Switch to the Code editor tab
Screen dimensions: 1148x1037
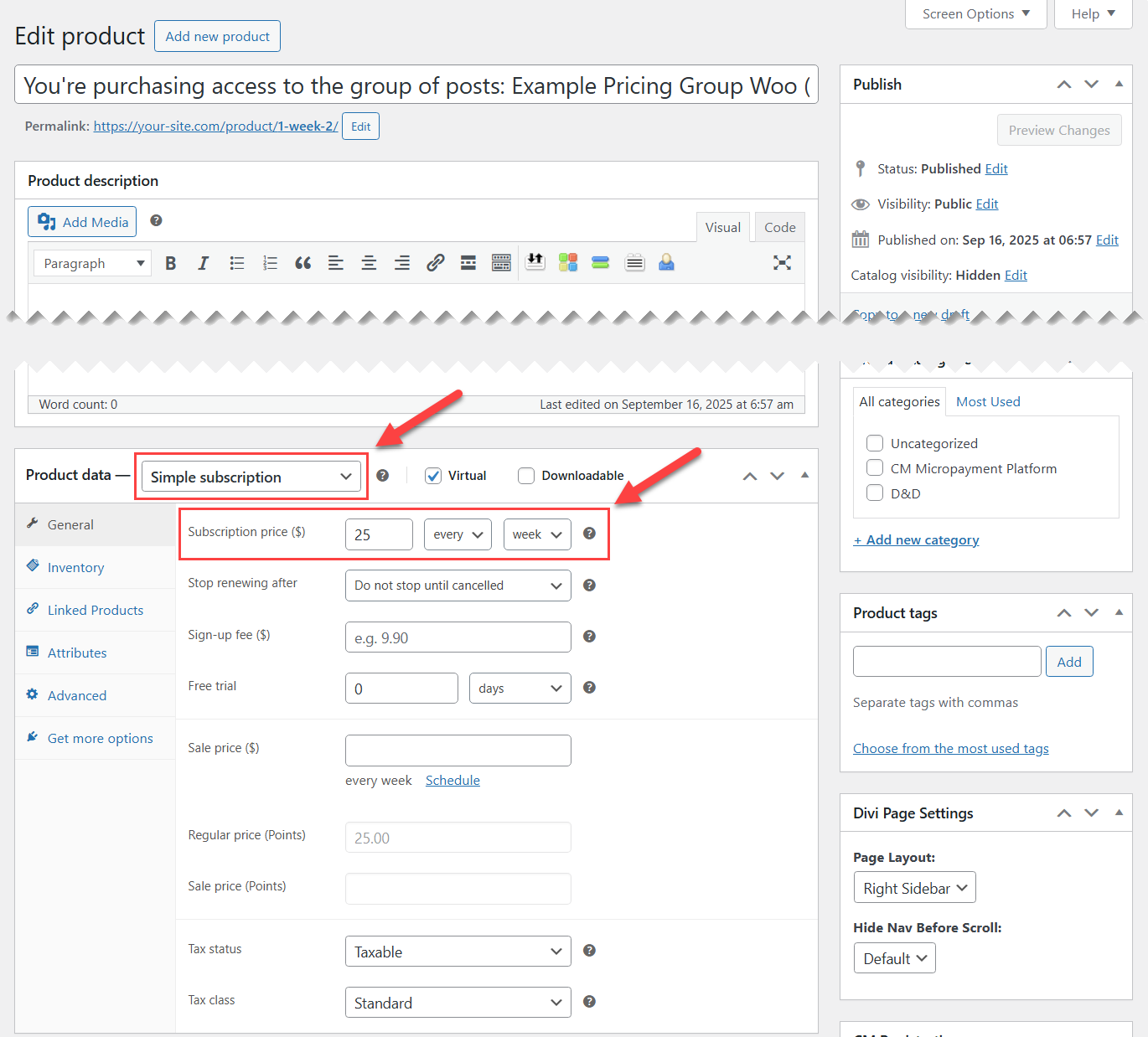(x=779, y=226)
